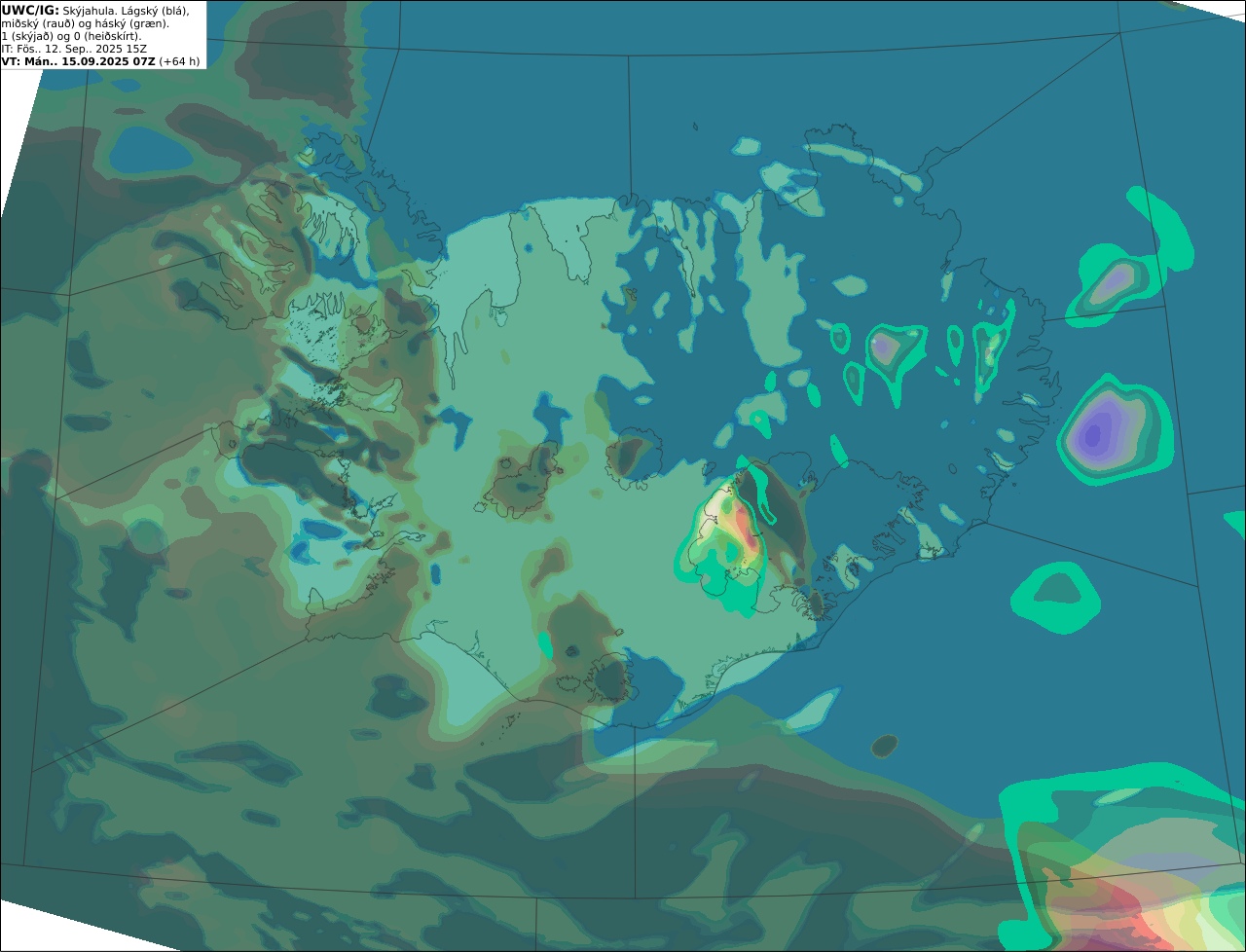
Task: Click the small dark oval south of the coast
Action: tap(884, 747)
